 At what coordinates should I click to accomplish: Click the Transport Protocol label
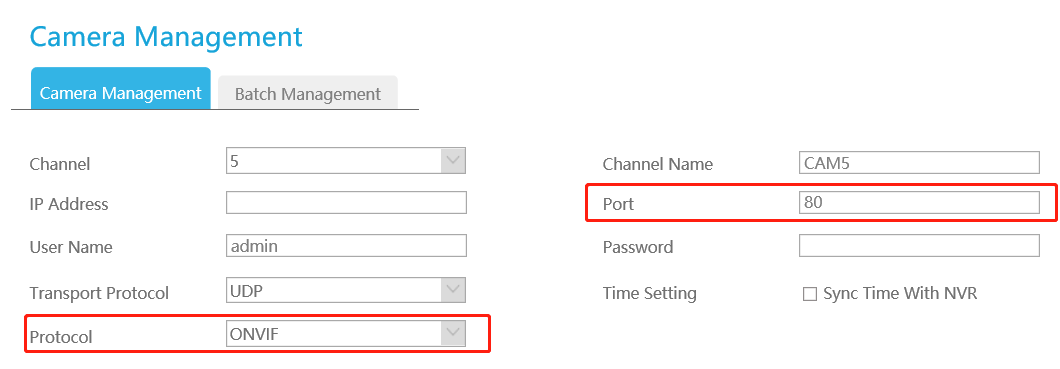[x=99, y=293]
